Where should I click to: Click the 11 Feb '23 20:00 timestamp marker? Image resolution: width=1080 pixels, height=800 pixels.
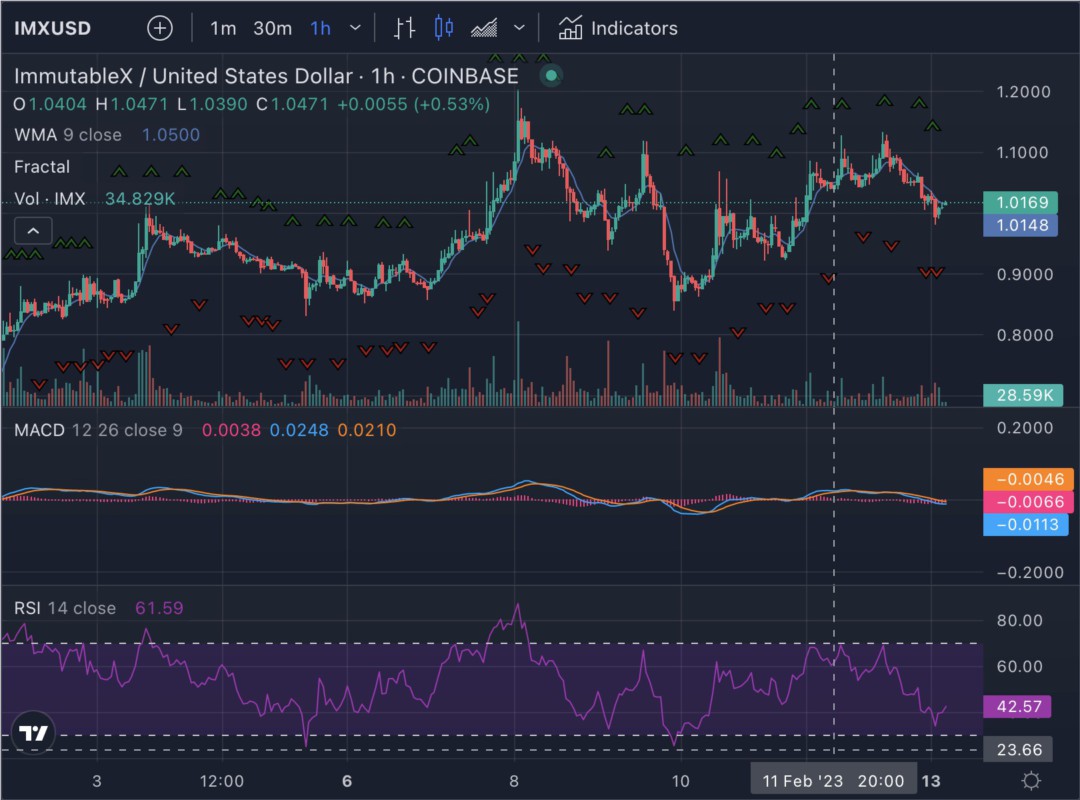(x=833, y=779)
